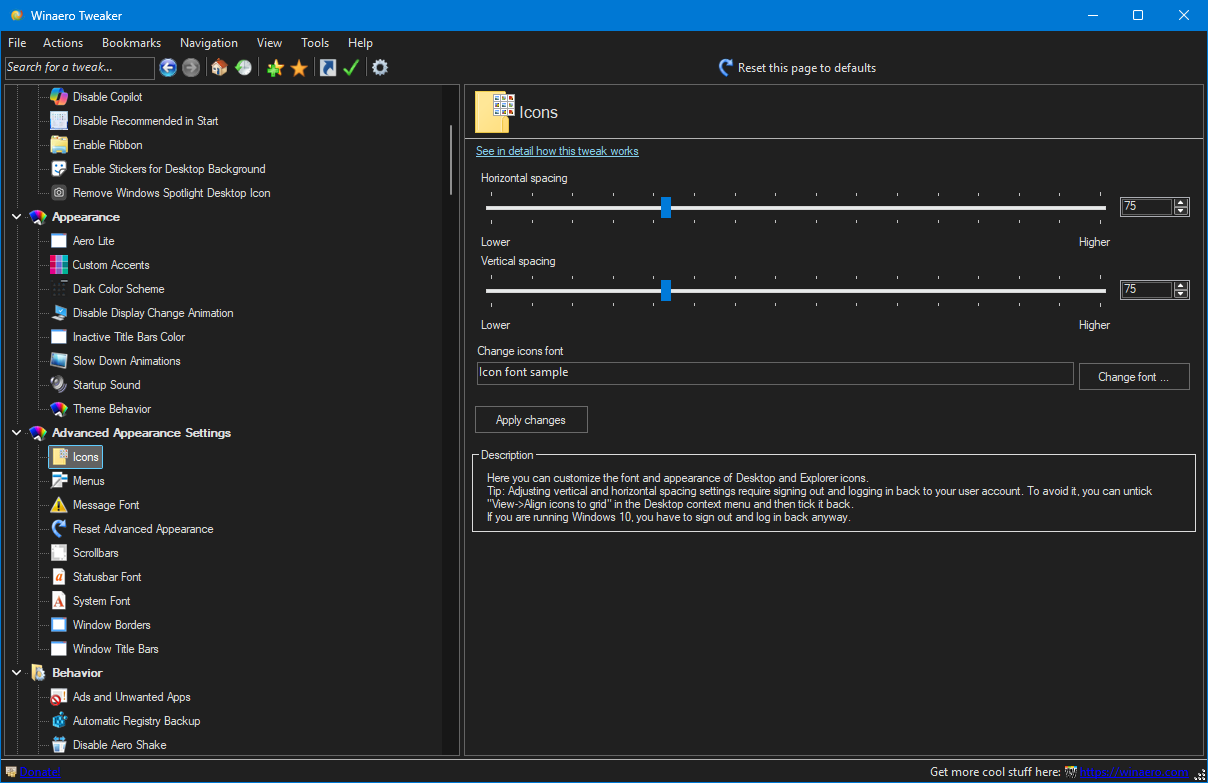Go to the Home page icon
The image size is (1208, 783).
click(219, 68)
